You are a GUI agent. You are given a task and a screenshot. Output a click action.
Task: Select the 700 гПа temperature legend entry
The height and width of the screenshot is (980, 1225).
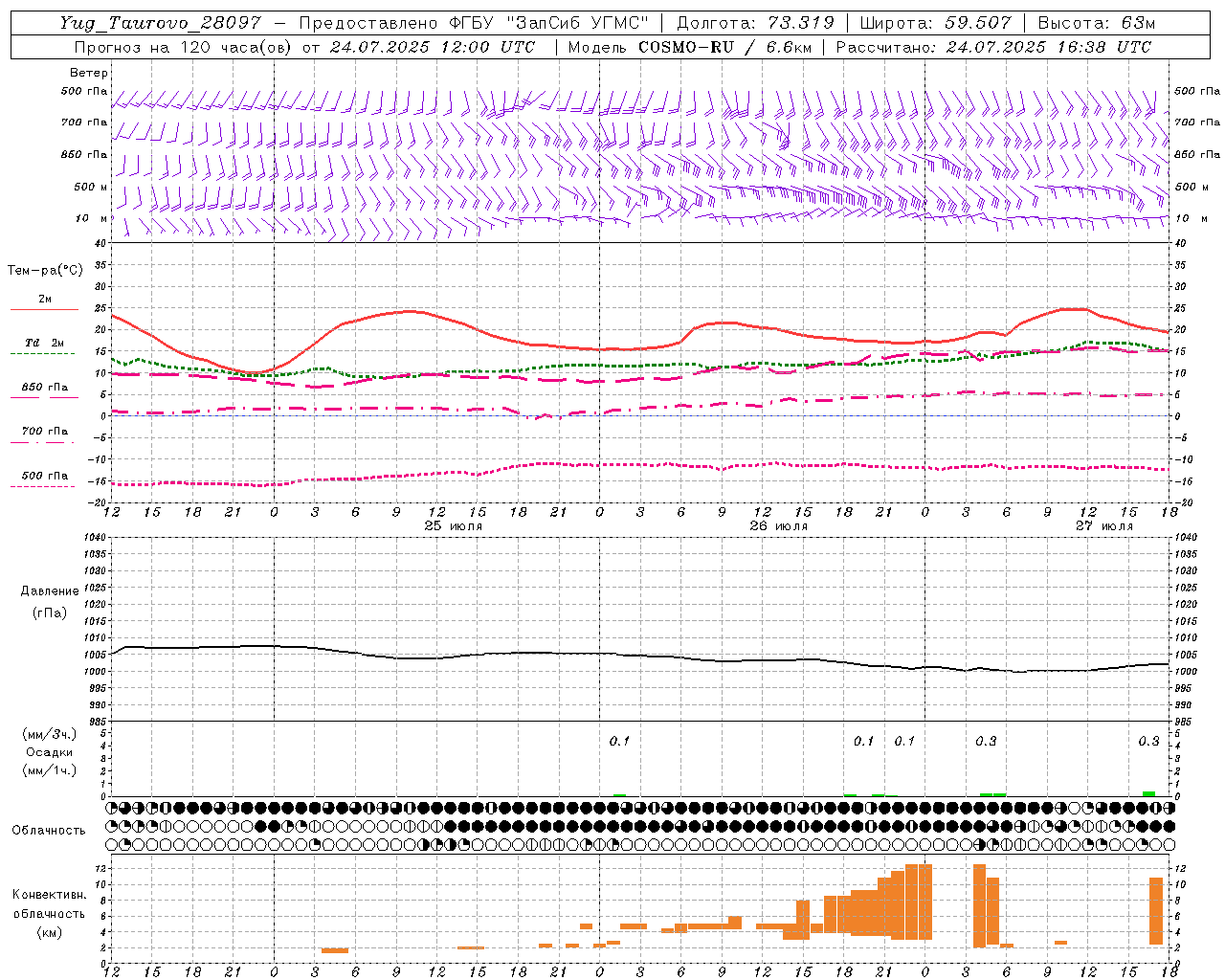tap(44, 432)
